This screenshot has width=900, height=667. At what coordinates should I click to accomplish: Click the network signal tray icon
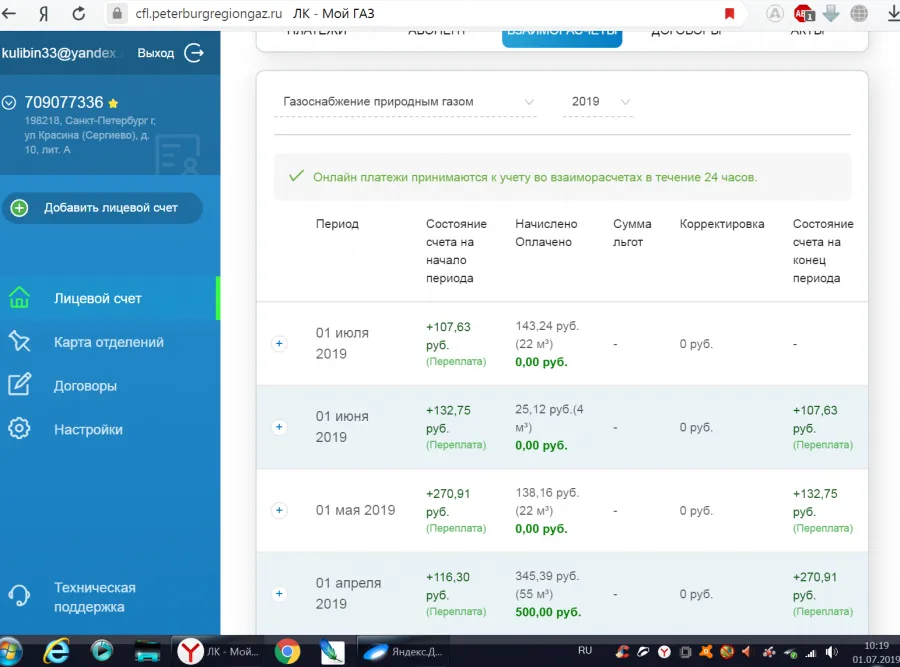click(x=811, y=653)
